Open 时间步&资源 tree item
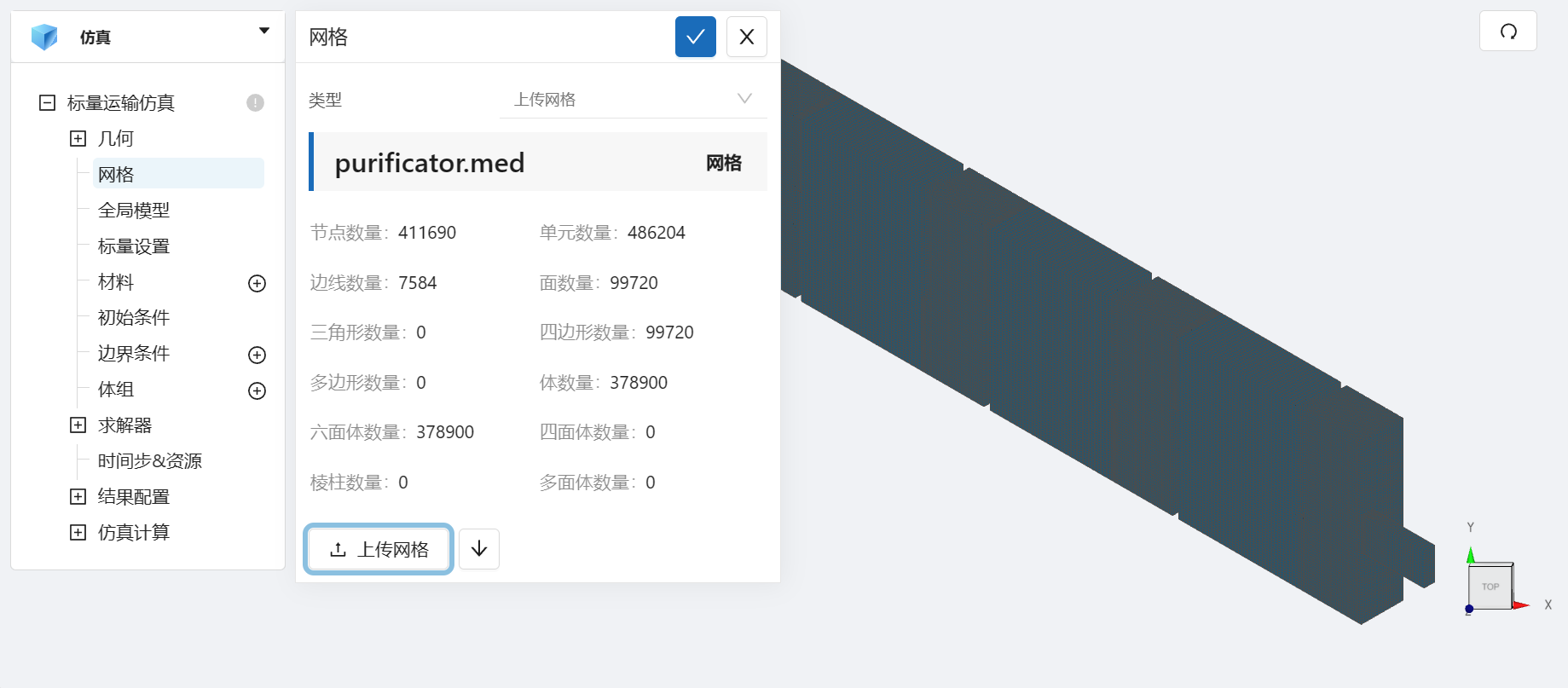 coord(150,461)
